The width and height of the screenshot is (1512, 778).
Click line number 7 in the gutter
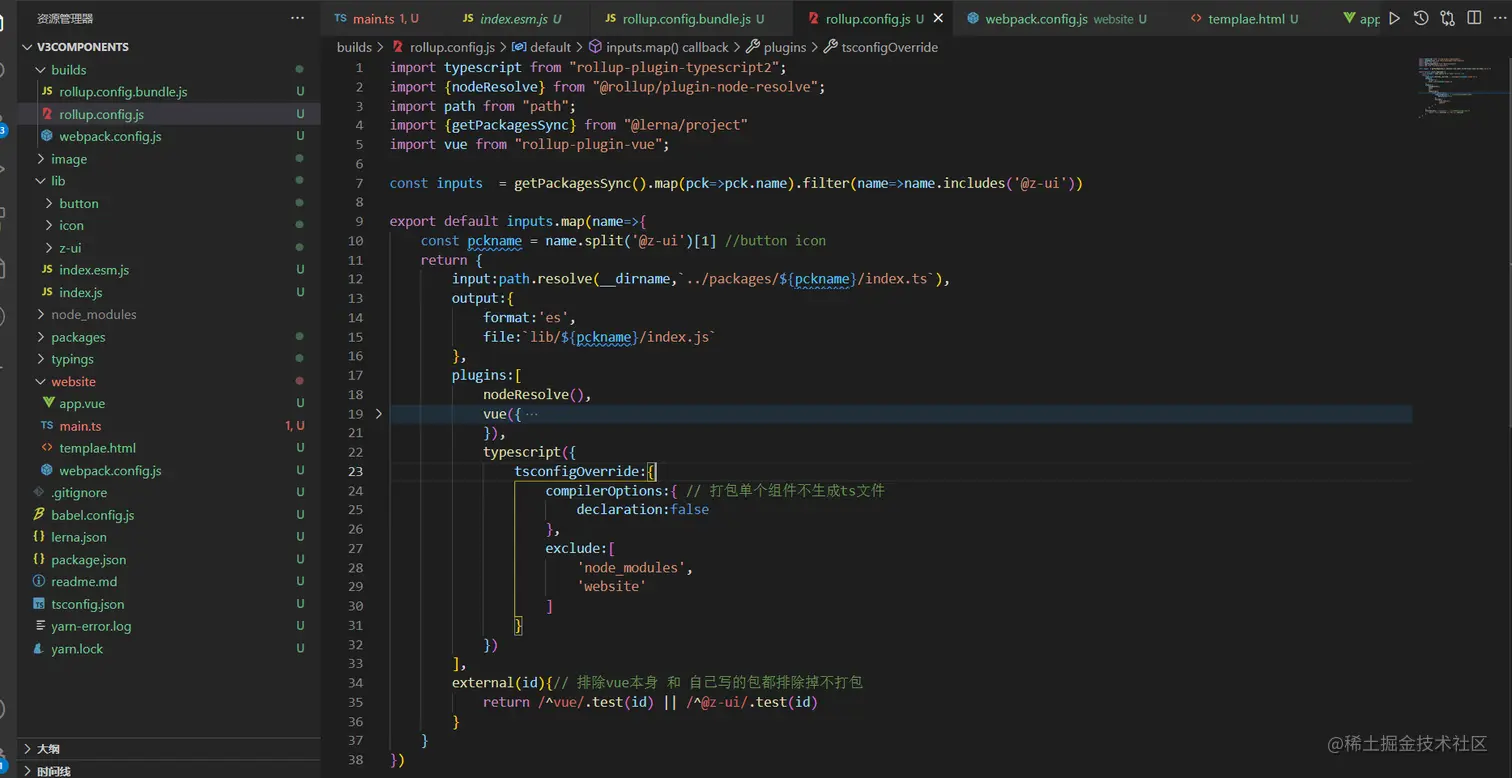[x=358, y=183]
